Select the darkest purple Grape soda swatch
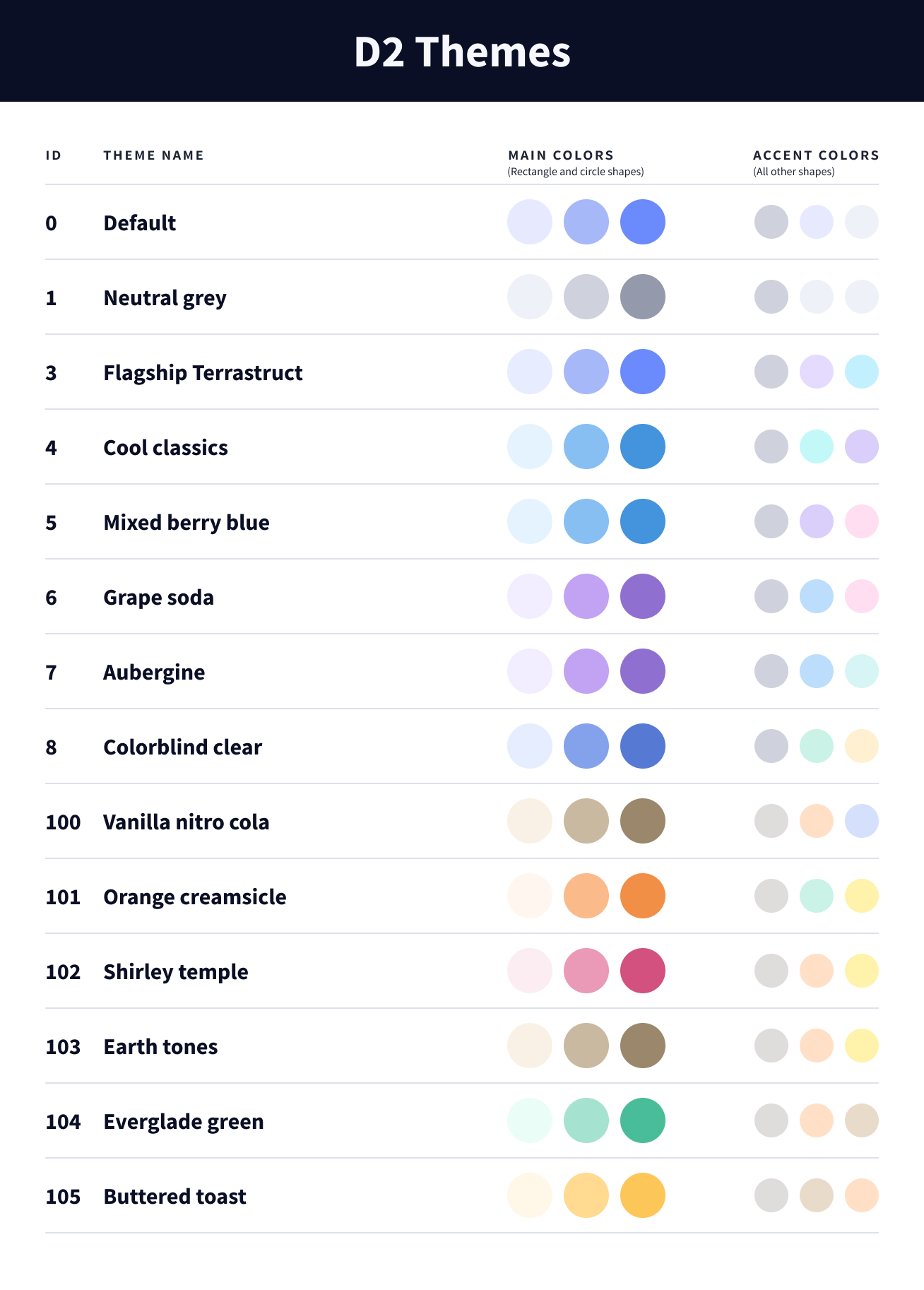Image resolution: width=924 pixels, height=1290 pixels. [642, 596]
